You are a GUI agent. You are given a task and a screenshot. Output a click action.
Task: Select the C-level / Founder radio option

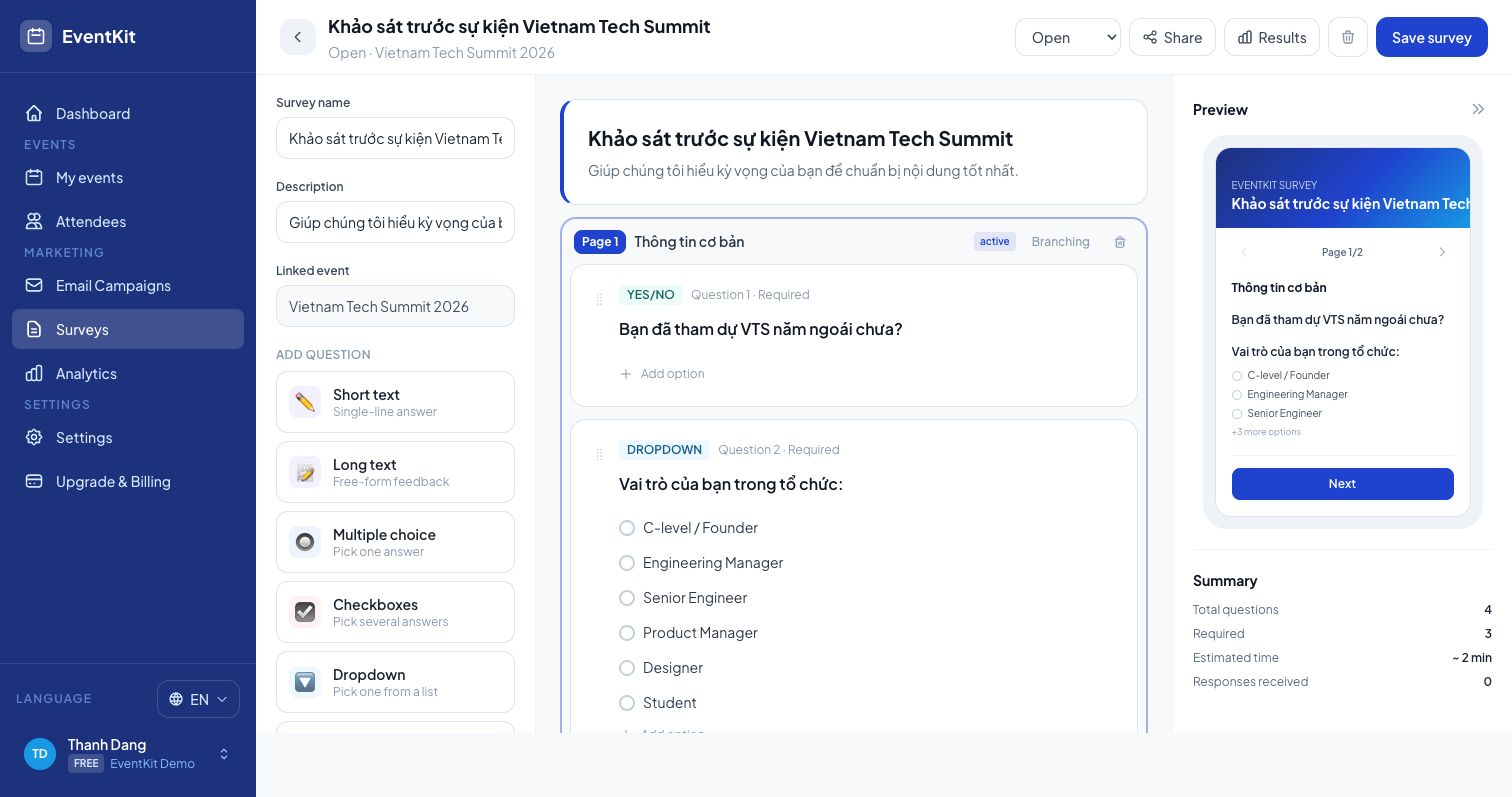point(627,528)
